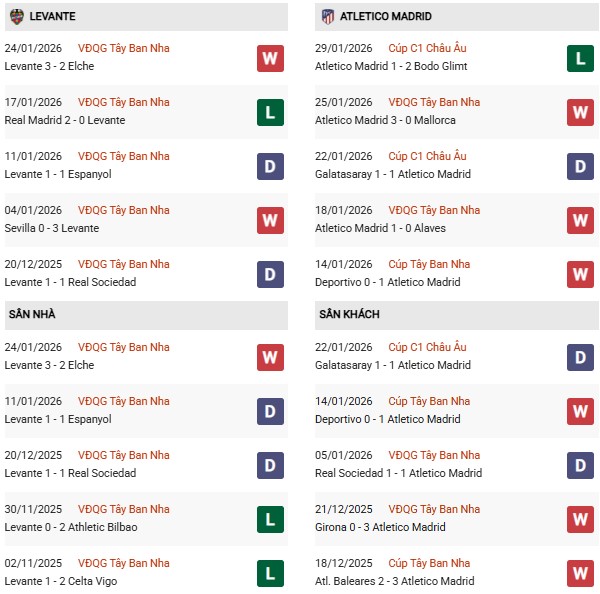Select the SÂN KHÁCH section header
600x594 pixels.
[349, 314]
